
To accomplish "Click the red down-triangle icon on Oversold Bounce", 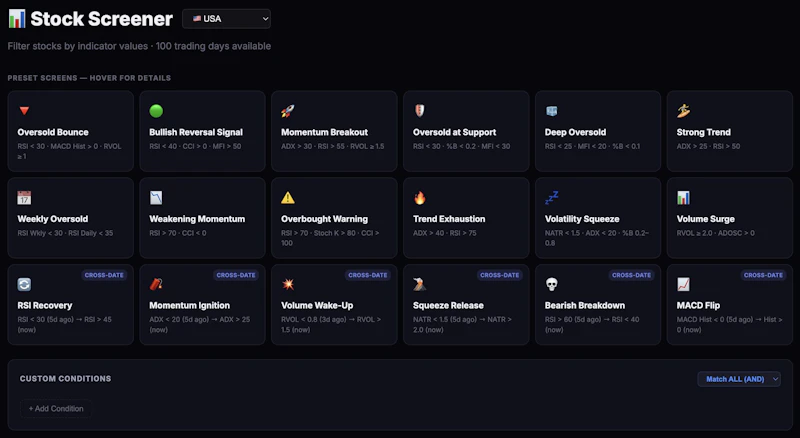I will pyautogui.click(x=24, y=111).
